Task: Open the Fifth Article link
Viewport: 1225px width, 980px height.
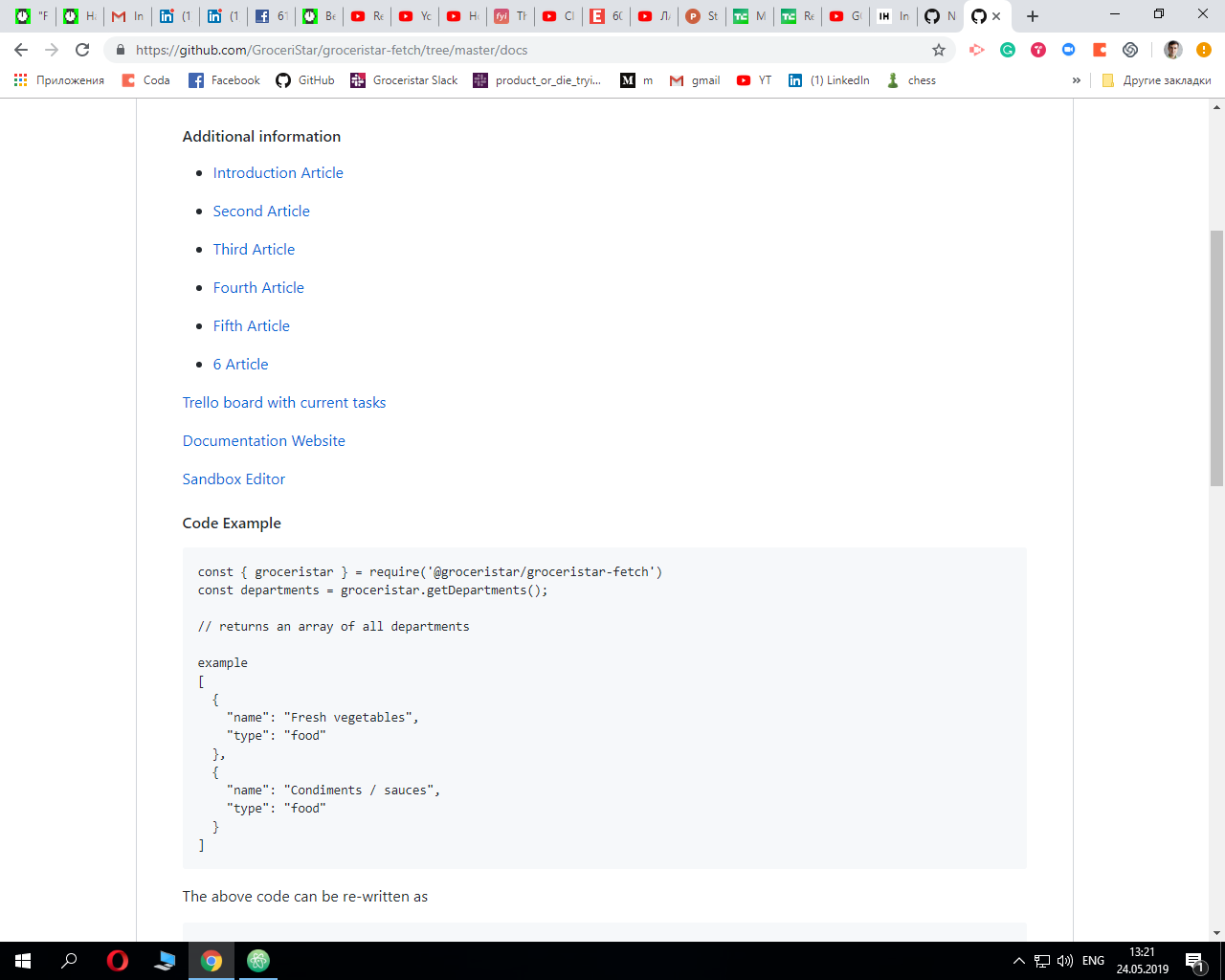Action: tap(251, 326)
